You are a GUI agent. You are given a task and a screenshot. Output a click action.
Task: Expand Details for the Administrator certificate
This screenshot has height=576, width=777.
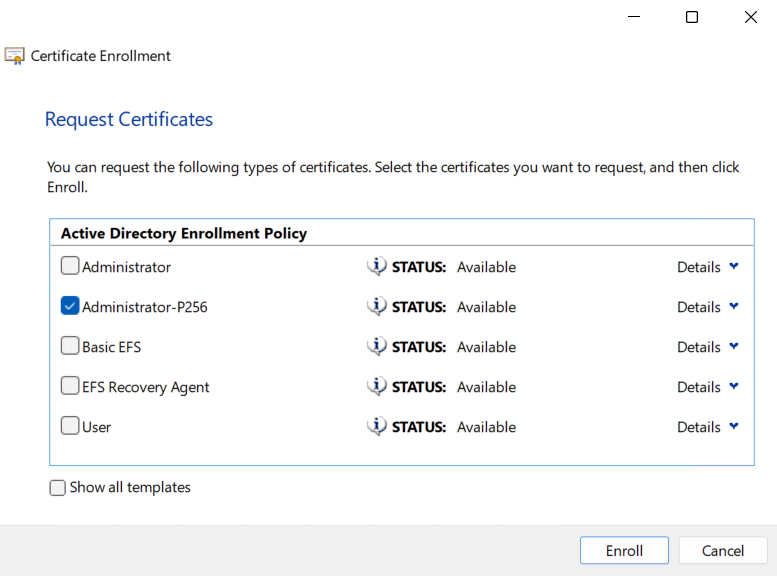coord(708,267)
